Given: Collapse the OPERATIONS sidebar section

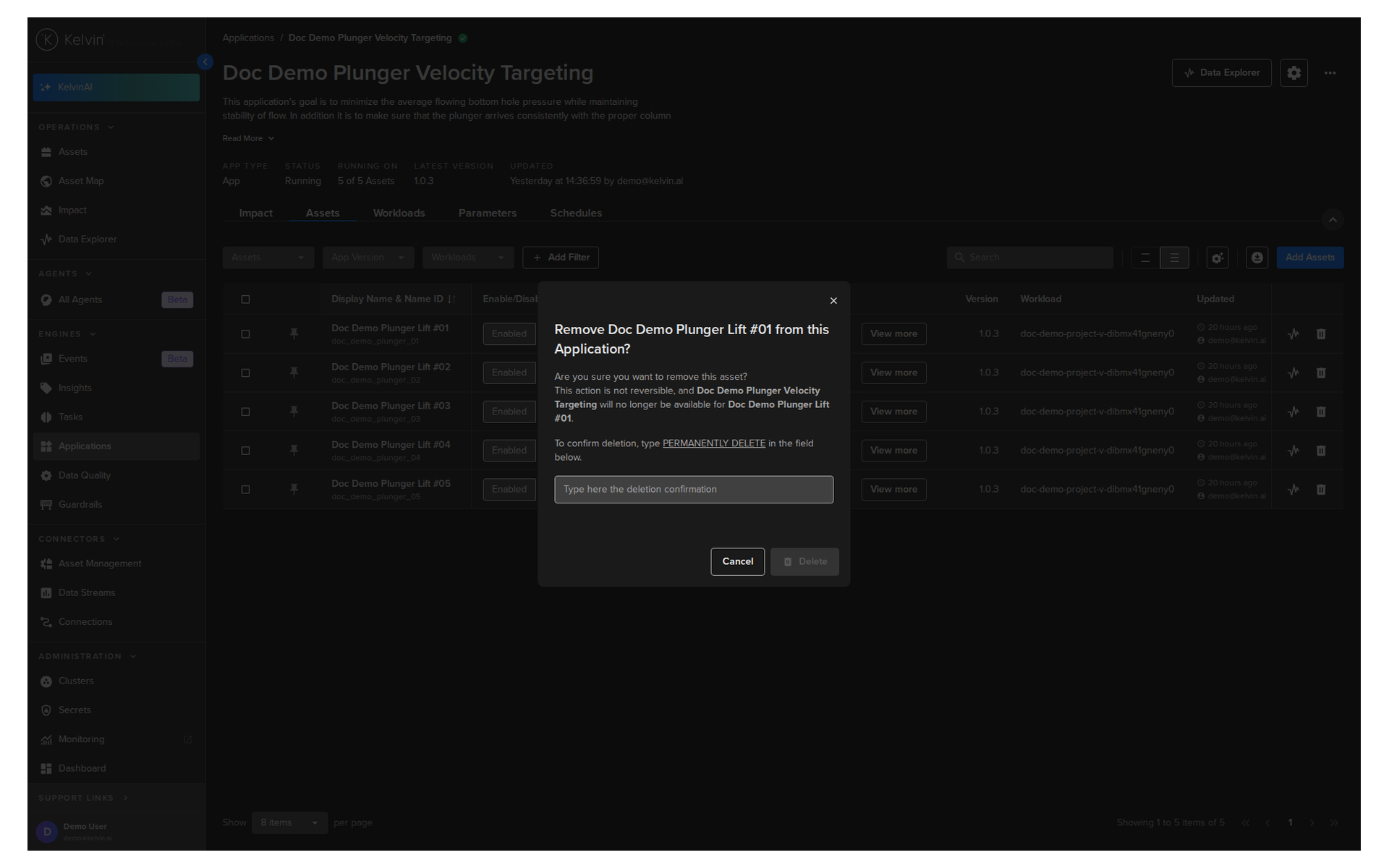Looking at the screenshot, I should point(76,127).
